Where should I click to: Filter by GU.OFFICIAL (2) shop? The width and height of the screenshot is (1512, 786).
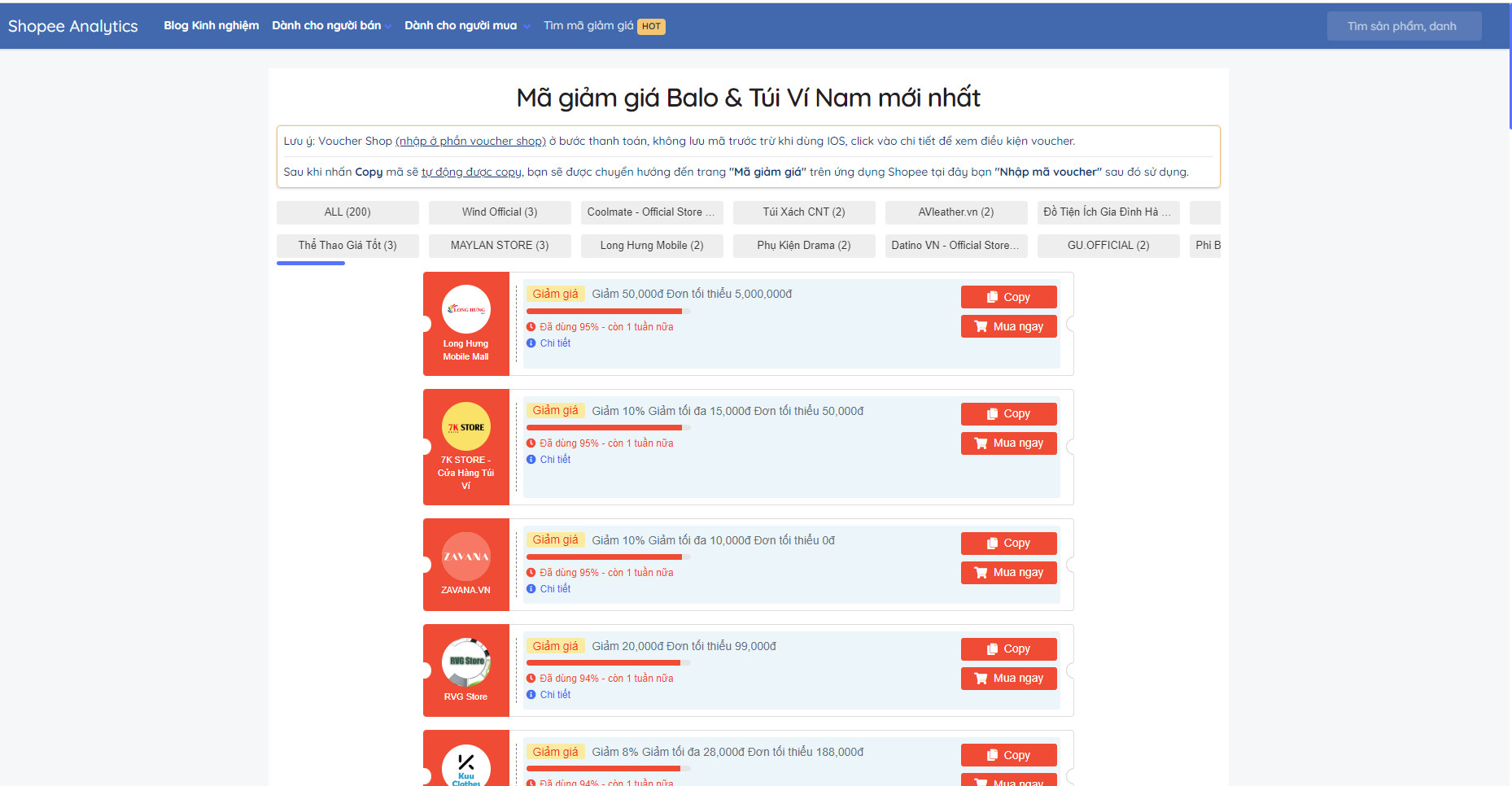coord(1108,246)
